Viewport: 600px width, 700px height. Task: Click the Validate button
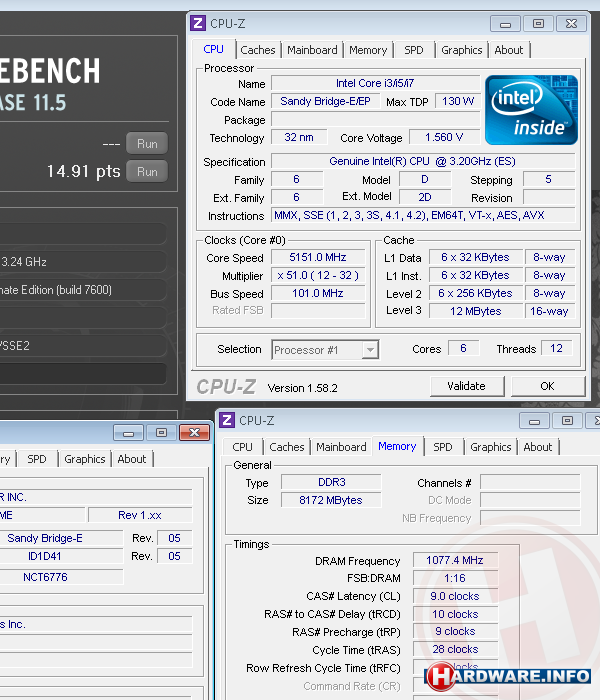pos(467,386)
